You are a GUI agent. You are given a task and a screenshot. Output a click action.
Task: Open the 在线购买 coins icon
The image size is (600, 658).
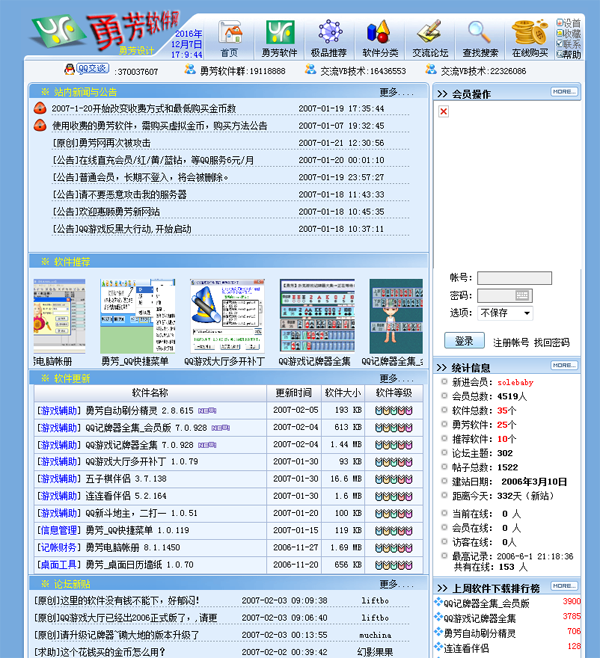click(x=529, y=32)
